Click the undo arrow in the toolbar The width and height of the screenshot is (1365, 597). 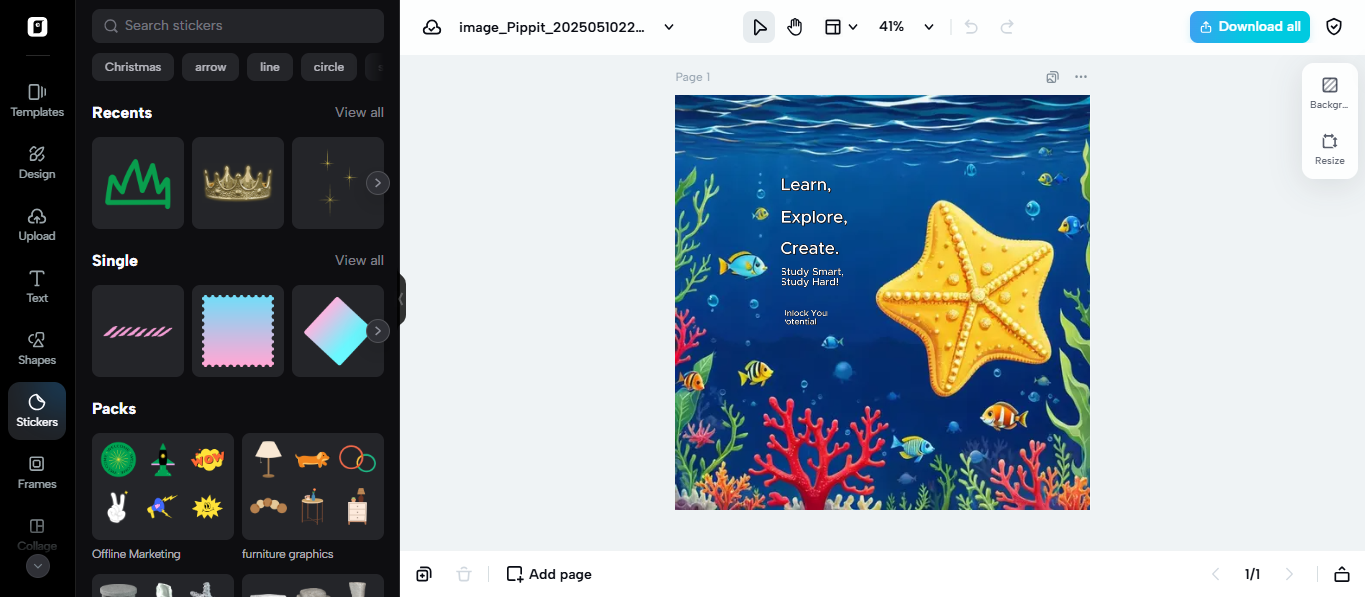[x=969, y=27]
